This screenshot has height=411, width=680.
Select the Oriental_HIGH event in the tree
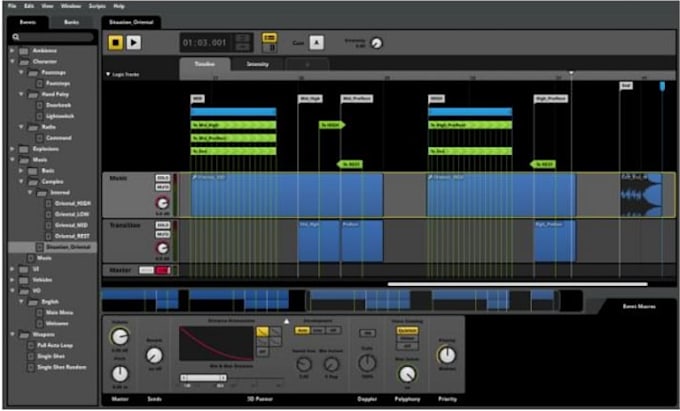[72, 203]
